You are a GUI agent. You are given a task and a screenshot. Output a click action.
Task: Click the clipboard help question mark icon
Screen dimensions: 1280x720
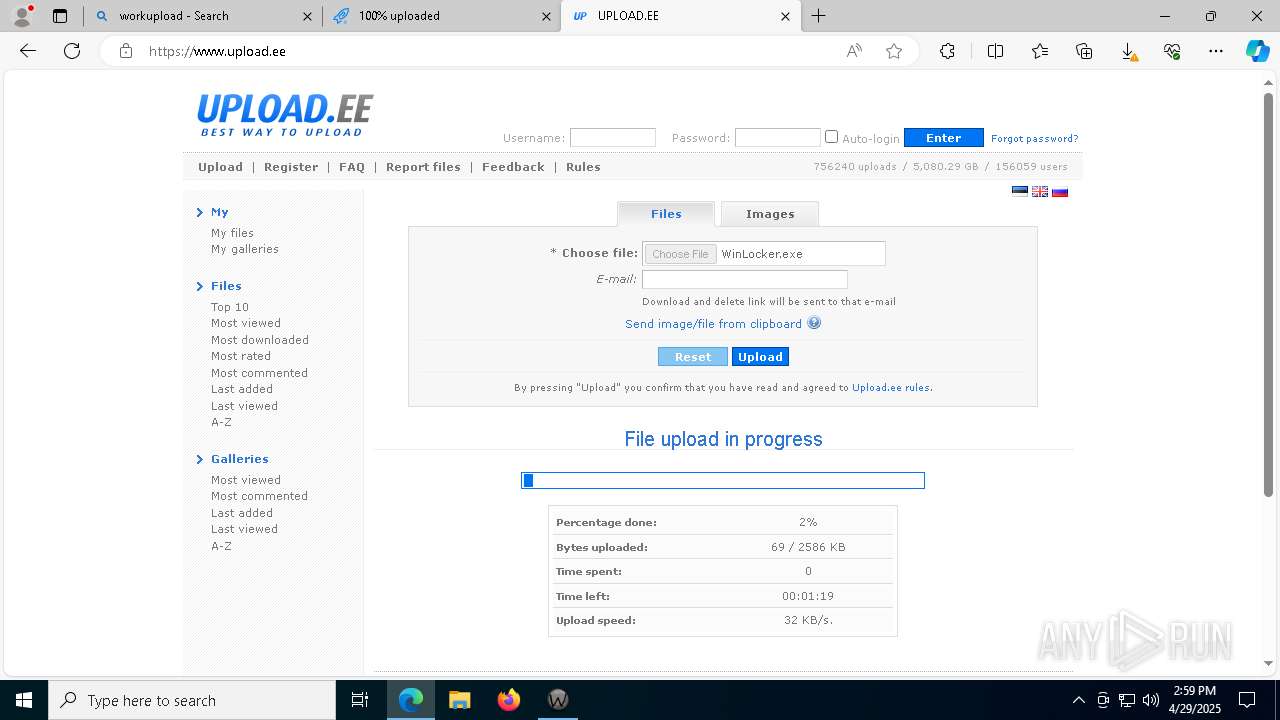814,323
